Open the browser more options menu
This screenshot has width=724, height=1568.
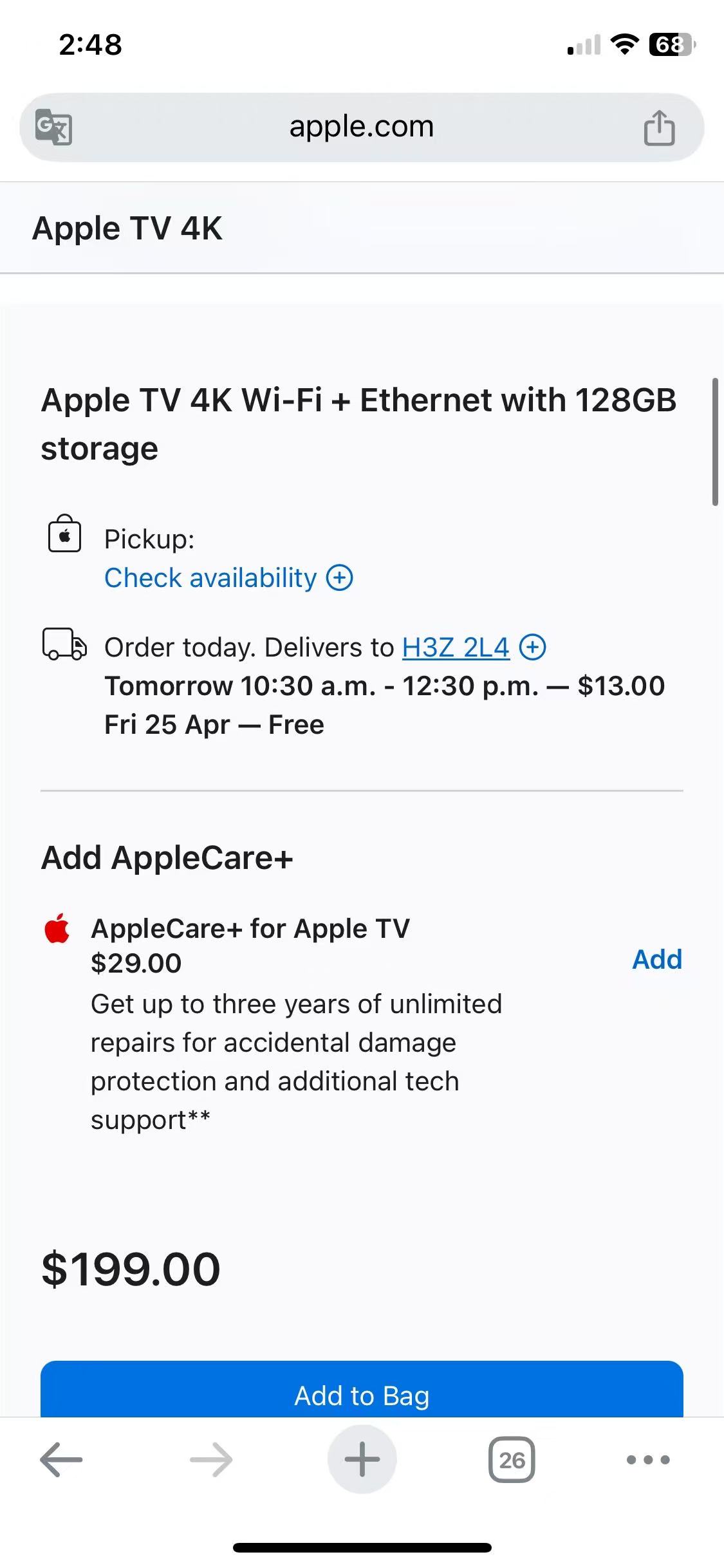648,1459
